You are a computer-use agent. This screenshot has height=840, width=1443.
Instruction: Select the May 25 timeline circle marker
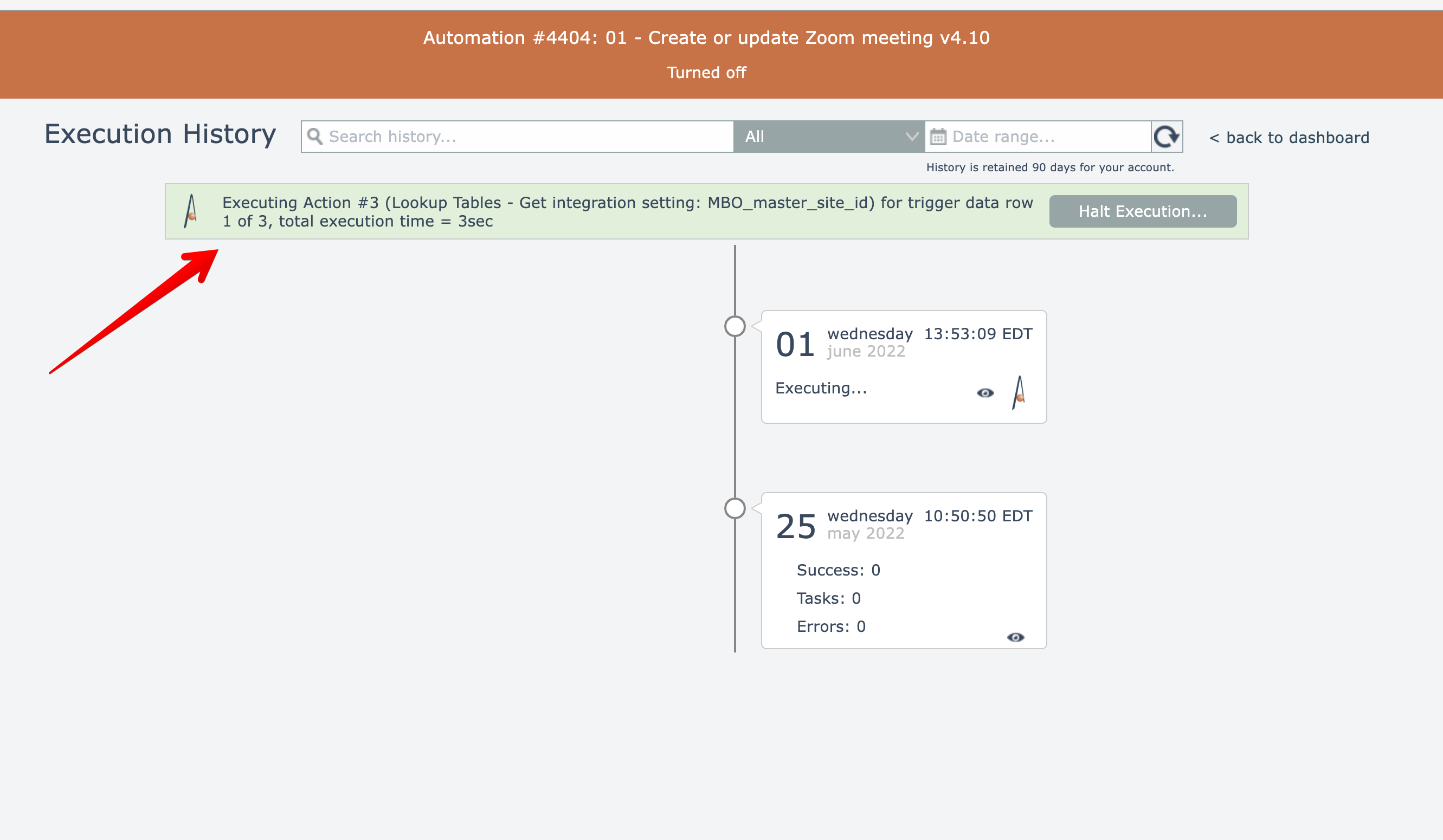[x=735, y=508]
